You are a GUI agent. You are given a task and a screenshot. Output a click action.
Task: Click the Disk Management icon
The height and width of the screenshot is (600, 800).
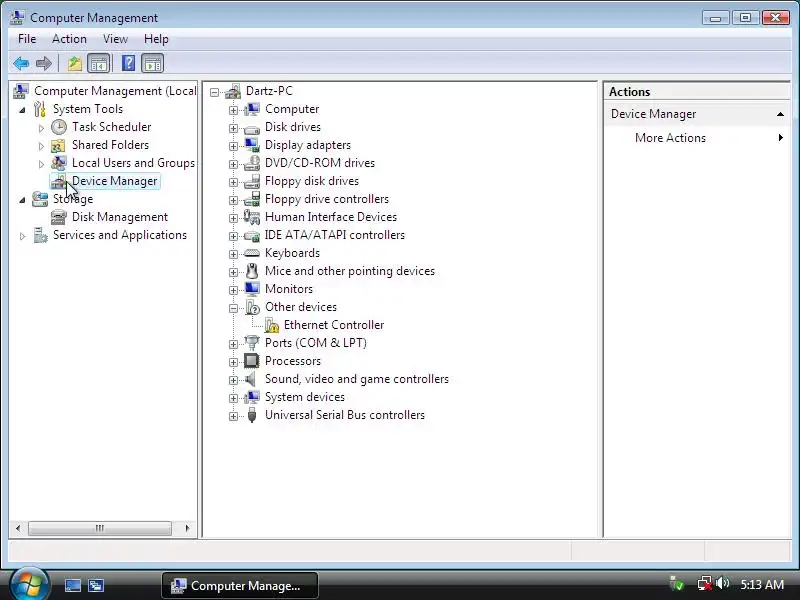[59, 217]
